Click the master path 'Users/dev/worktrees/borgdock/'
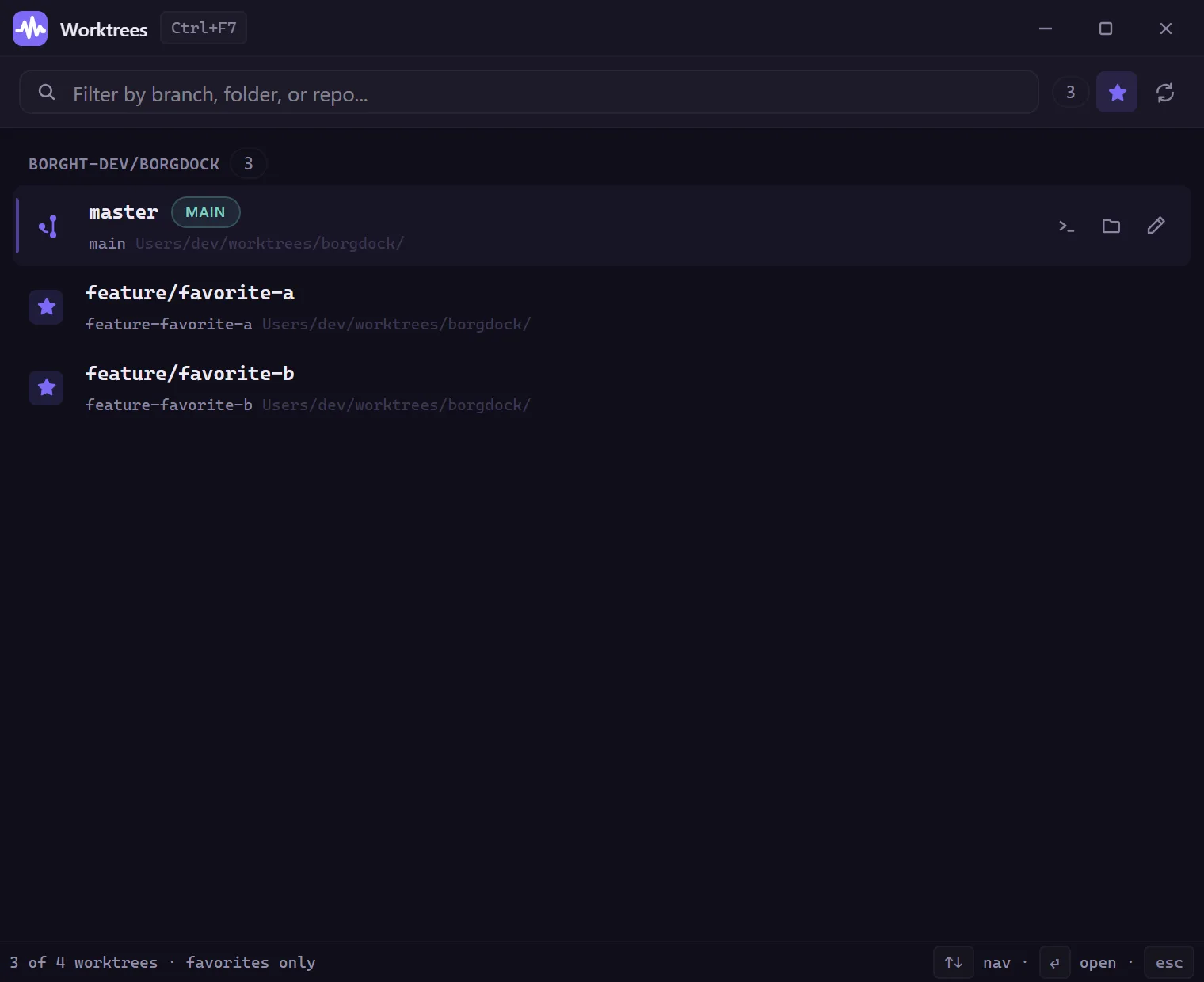The width and height of the screenshot is (1204, 982). click(x=270, y=243)
